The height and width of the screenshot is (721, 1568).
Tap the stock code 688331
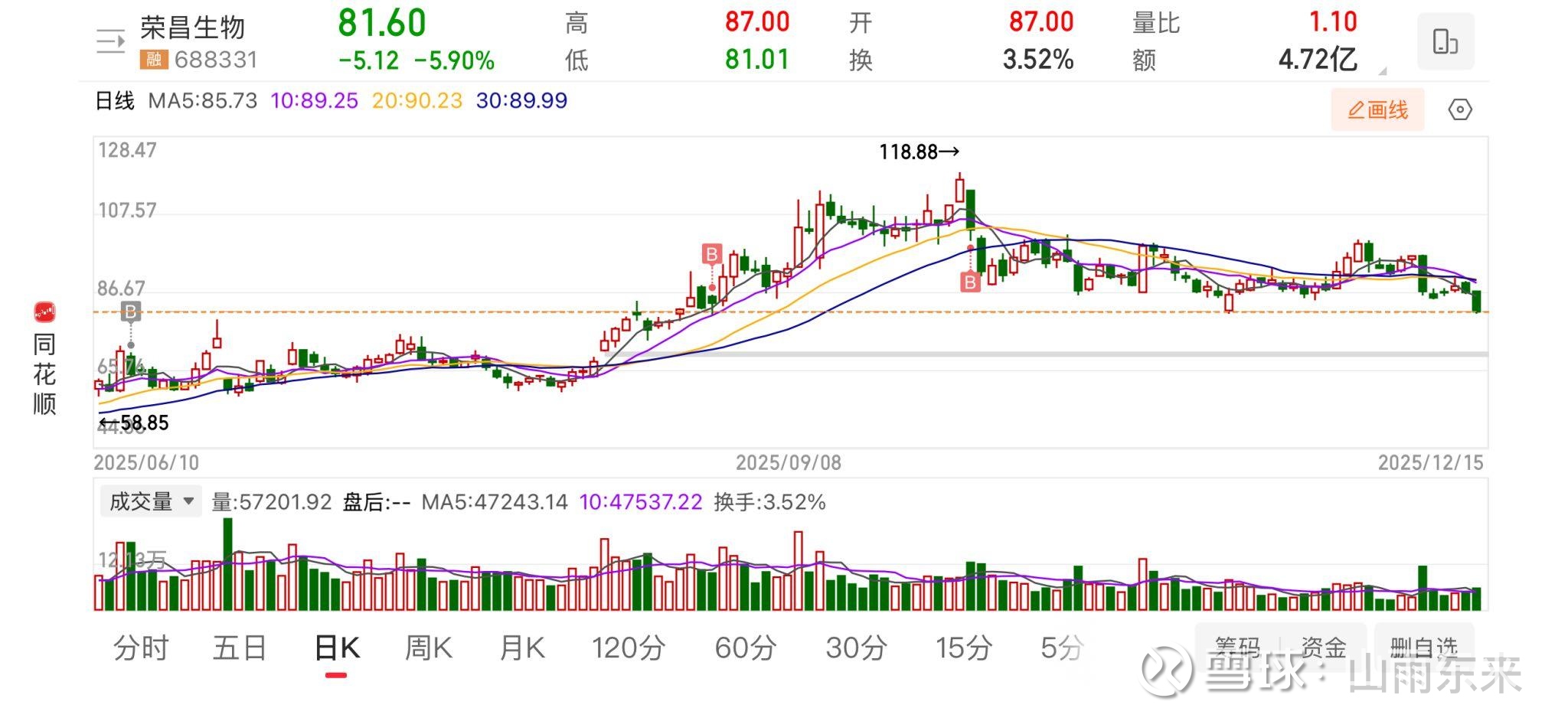coord(217,60)
